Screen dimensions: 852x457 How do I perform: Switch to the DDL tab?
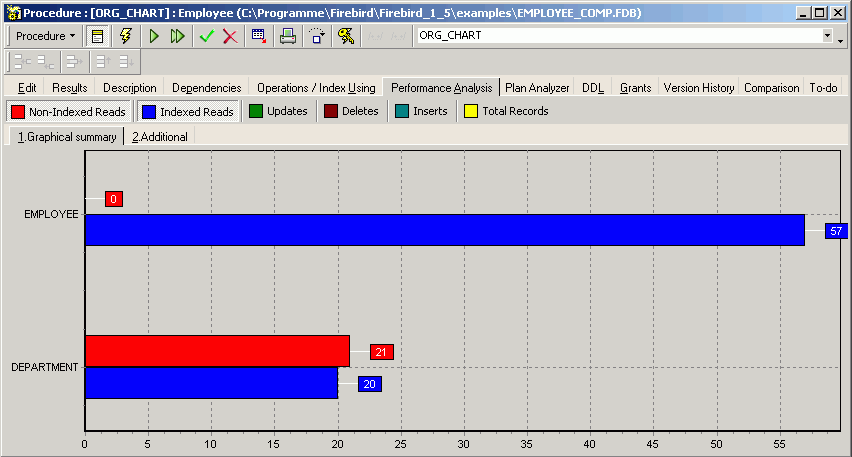[x=593, y=88]
